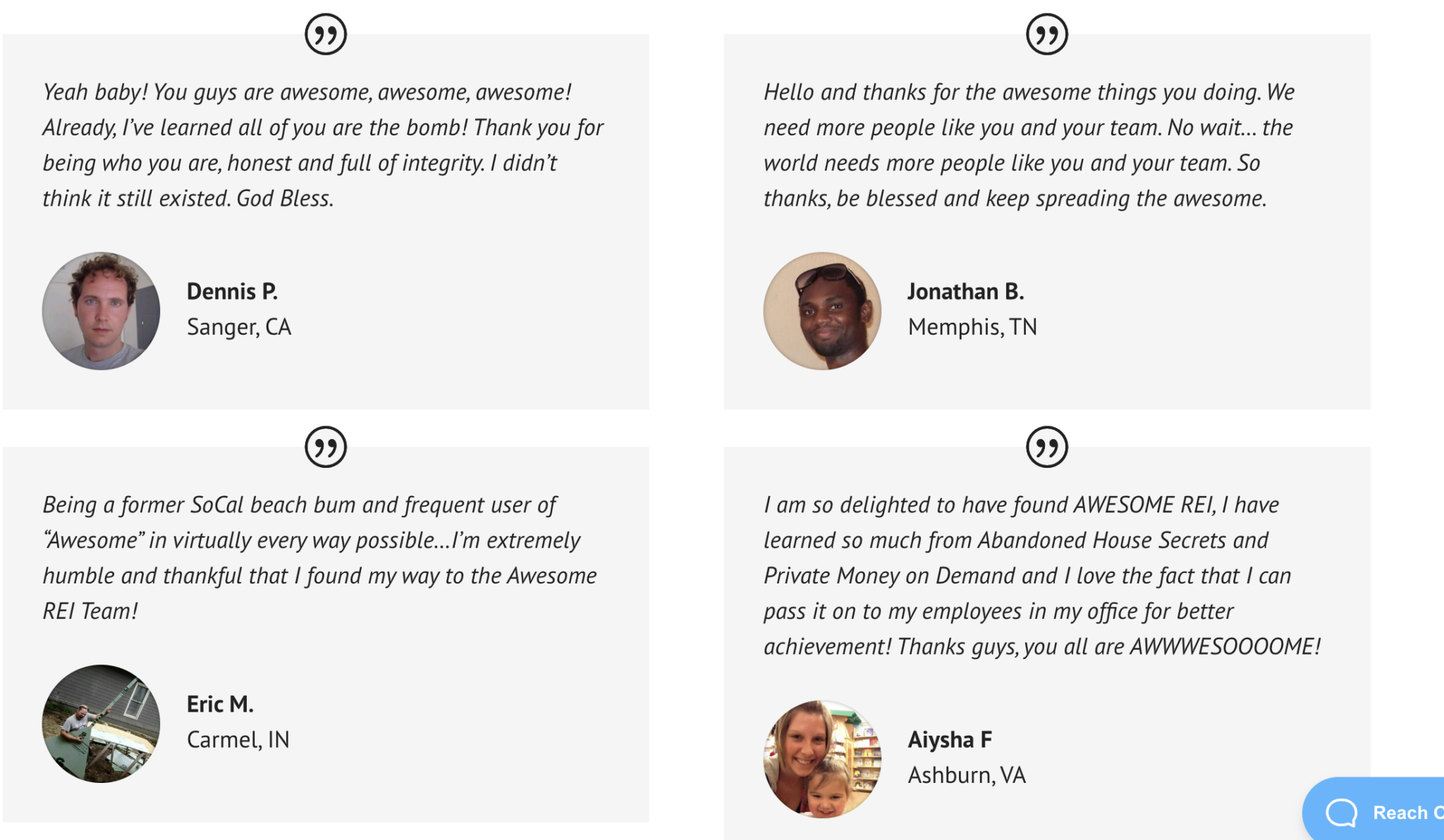Click the location Carmel, IN
The image size is (1444, 840).
[x=238, y=740]
